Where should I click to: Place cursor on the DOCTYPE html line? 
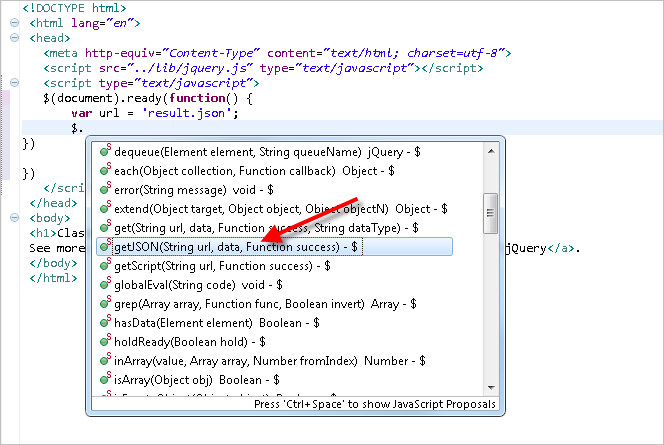(x=75, y=8)
